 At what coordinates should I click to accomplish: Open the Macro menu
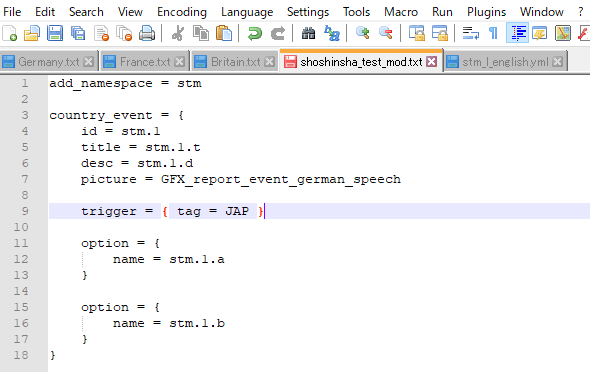tap(401, 12)
